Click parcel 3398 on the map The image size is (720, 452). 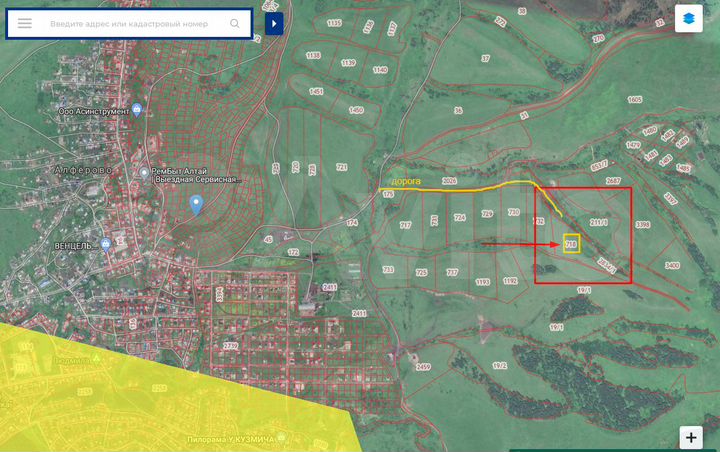coord(643,225)
